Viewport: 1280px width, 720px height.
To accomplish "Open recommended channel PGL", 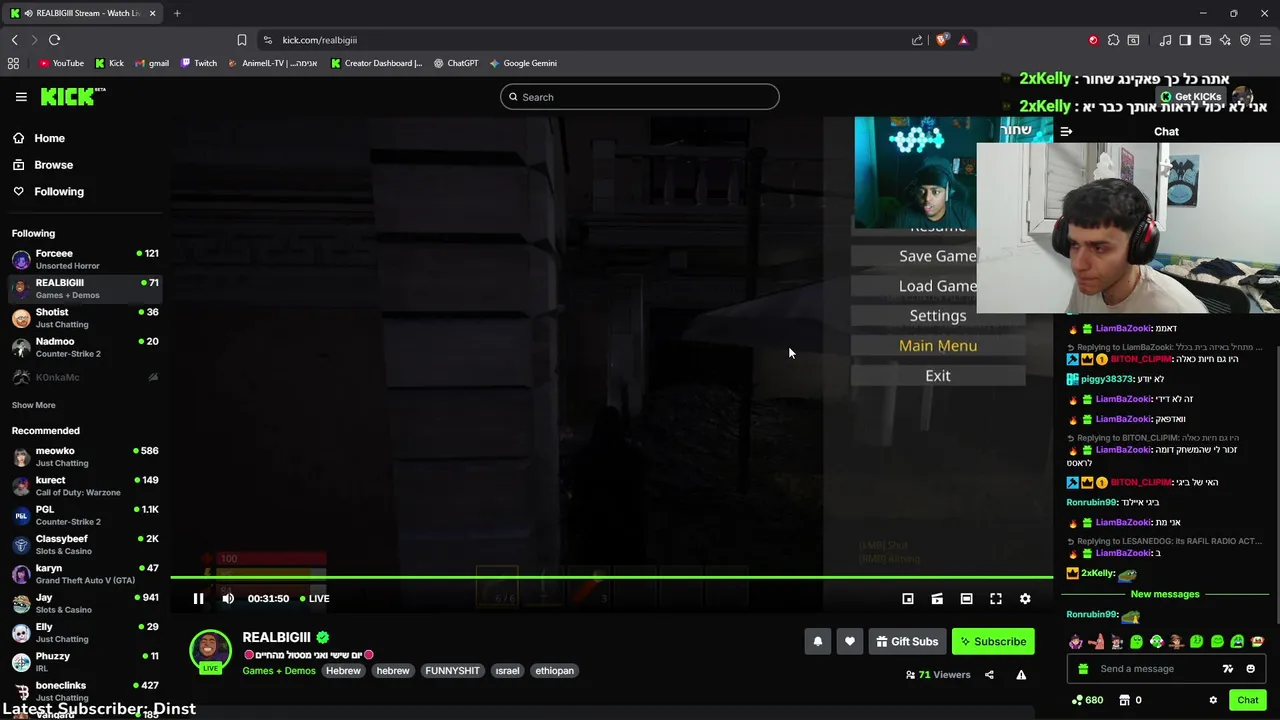I will click(85, 515).
